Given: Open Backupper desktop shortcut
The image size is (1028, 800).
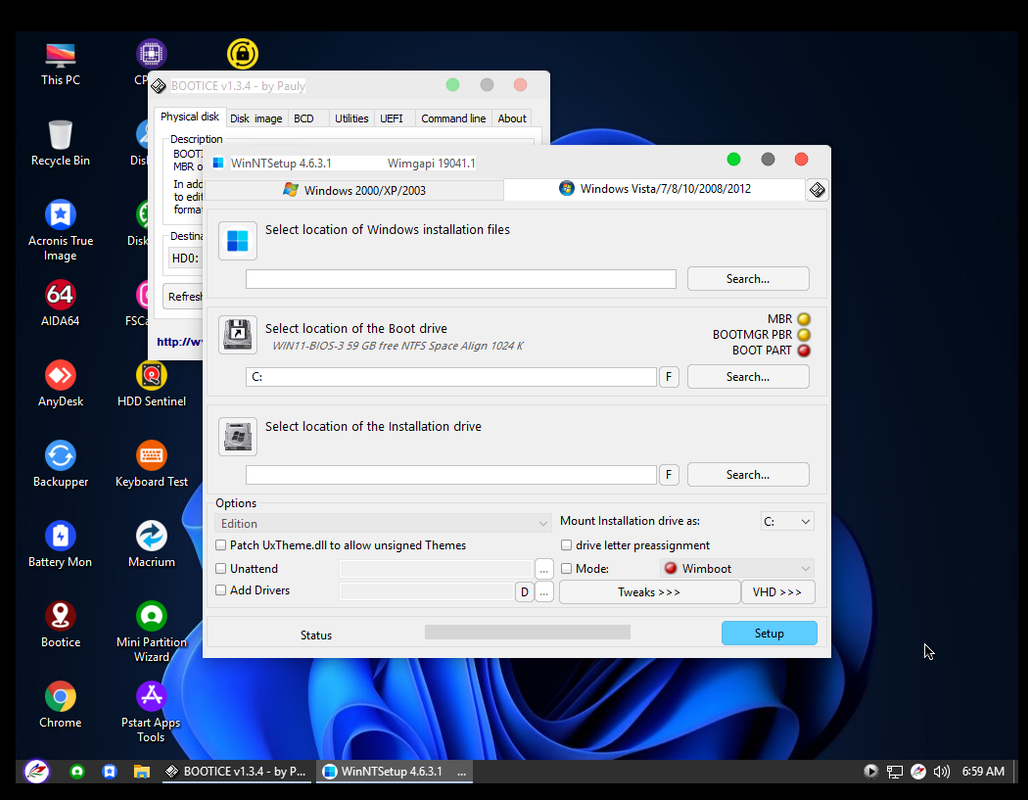Looking at the screenshot, I should [60, 464].
